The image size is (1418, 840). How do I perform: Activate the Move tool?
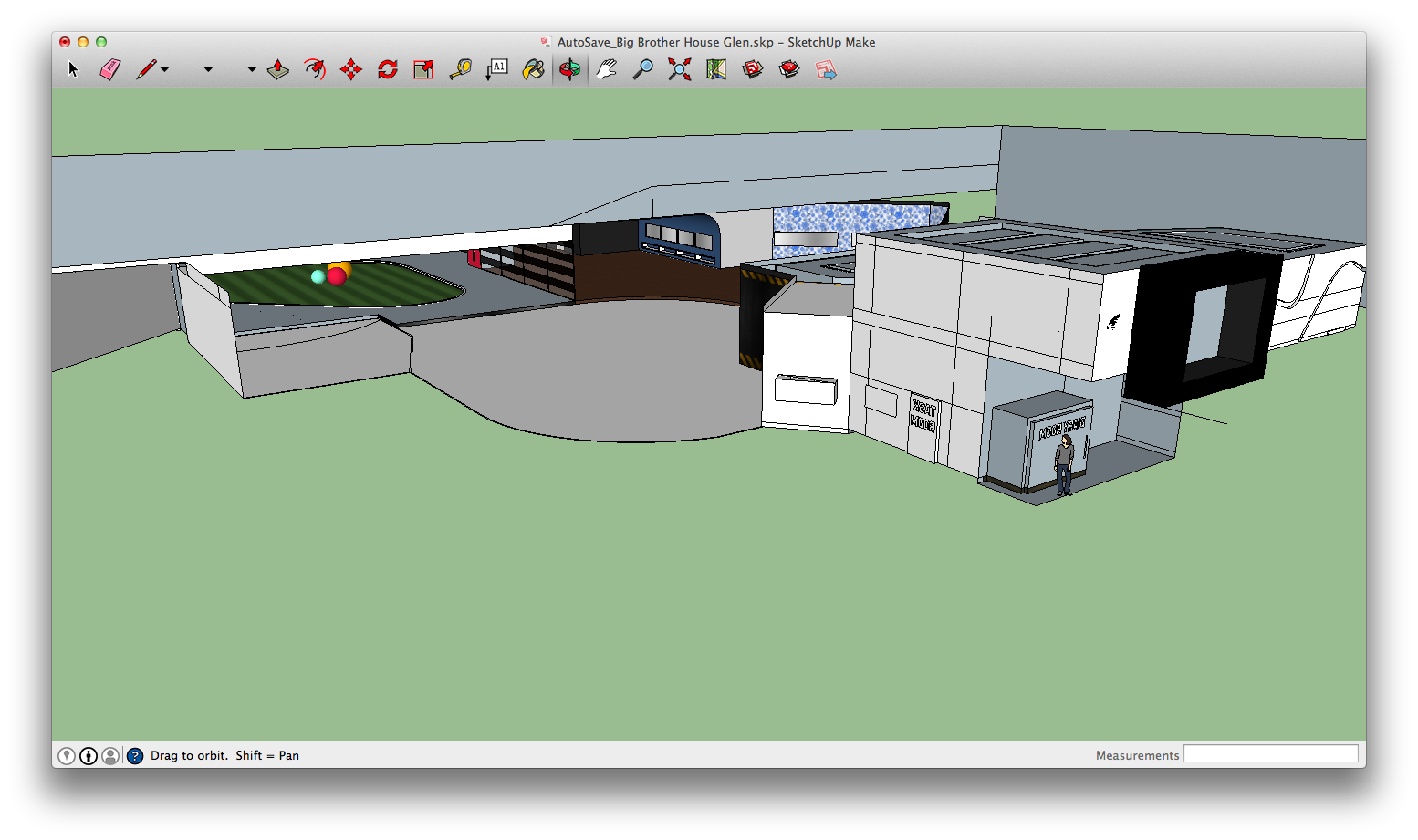351,69
